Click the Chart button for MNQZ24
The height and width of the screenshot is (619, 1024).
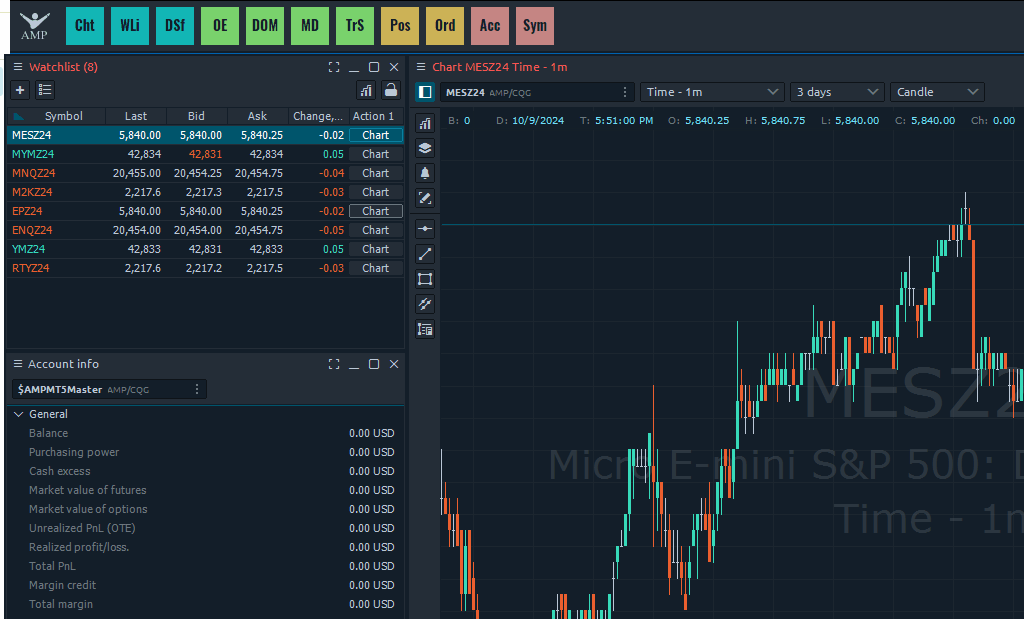pyautogui.click(x=376, y=173)
